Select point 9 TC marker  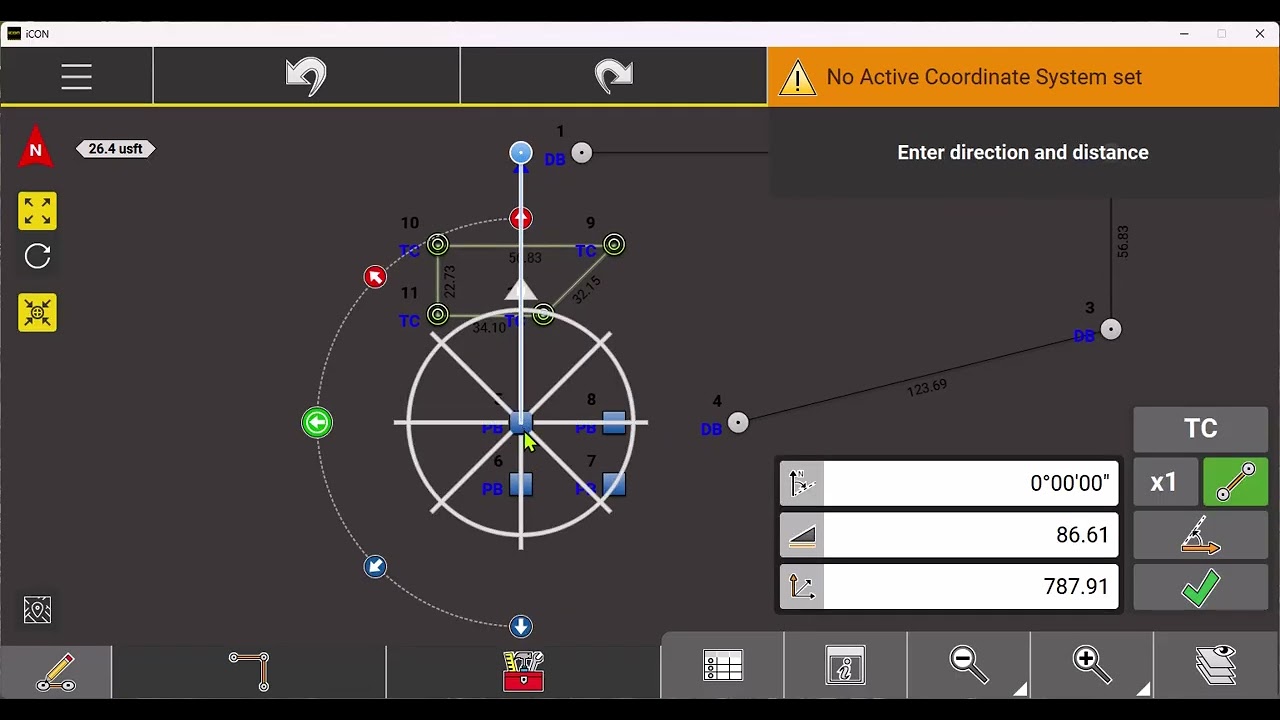tap(614, 245)
